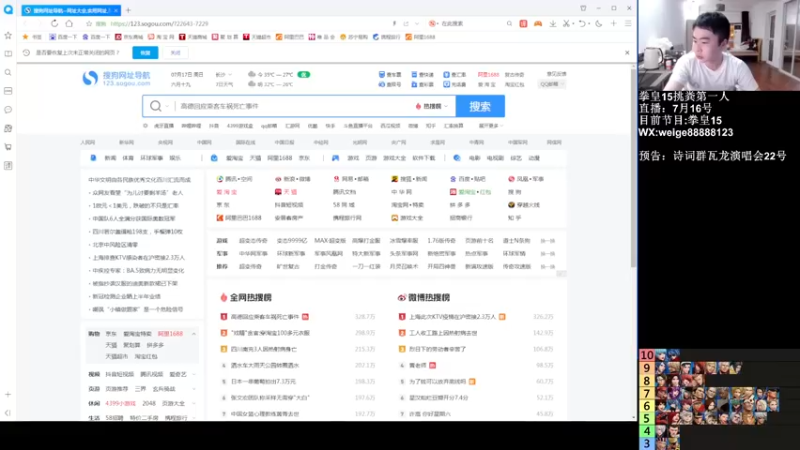Select the 天猫 item in nav bar

point(256,158)
